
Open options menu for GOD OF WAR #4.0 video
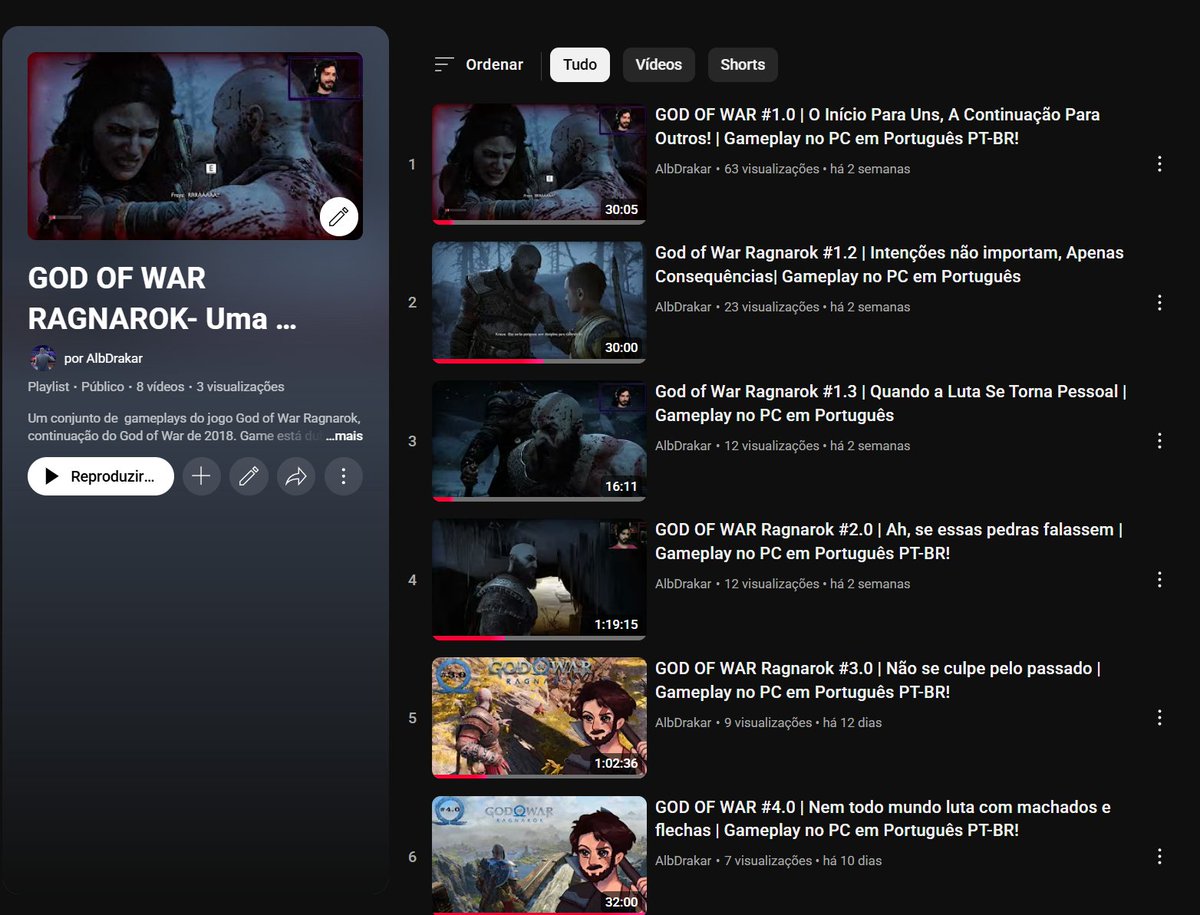pyautogui.click(x=1159, y=856)
